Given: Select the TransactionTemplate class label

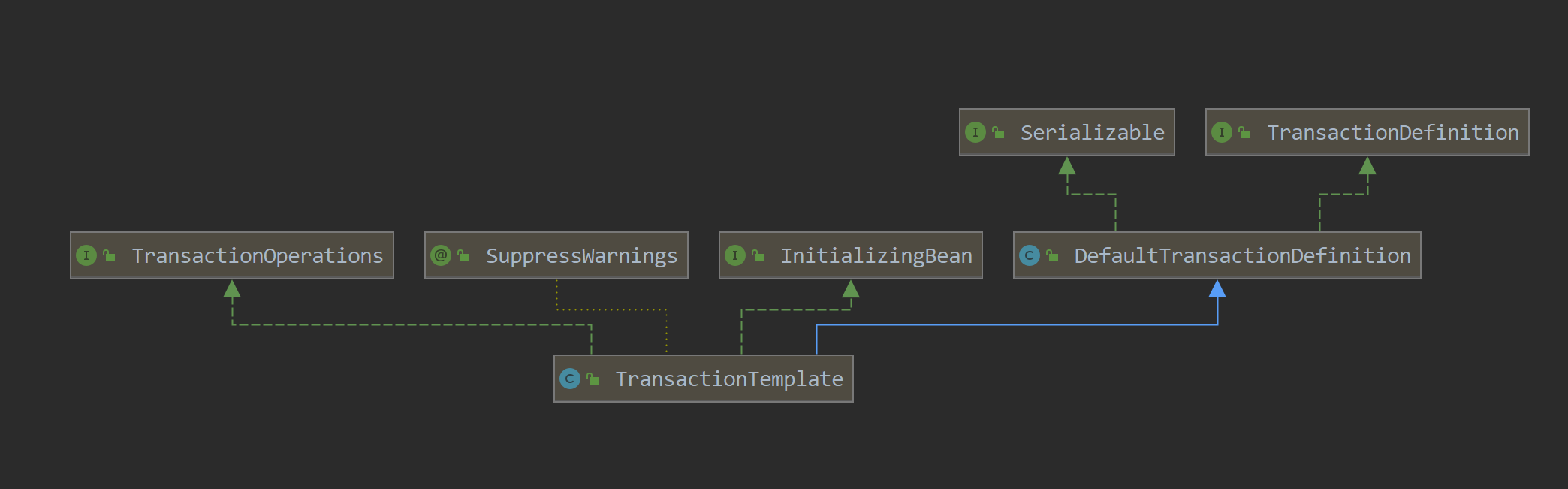Looking at the screenshot, I should point(728,379).
